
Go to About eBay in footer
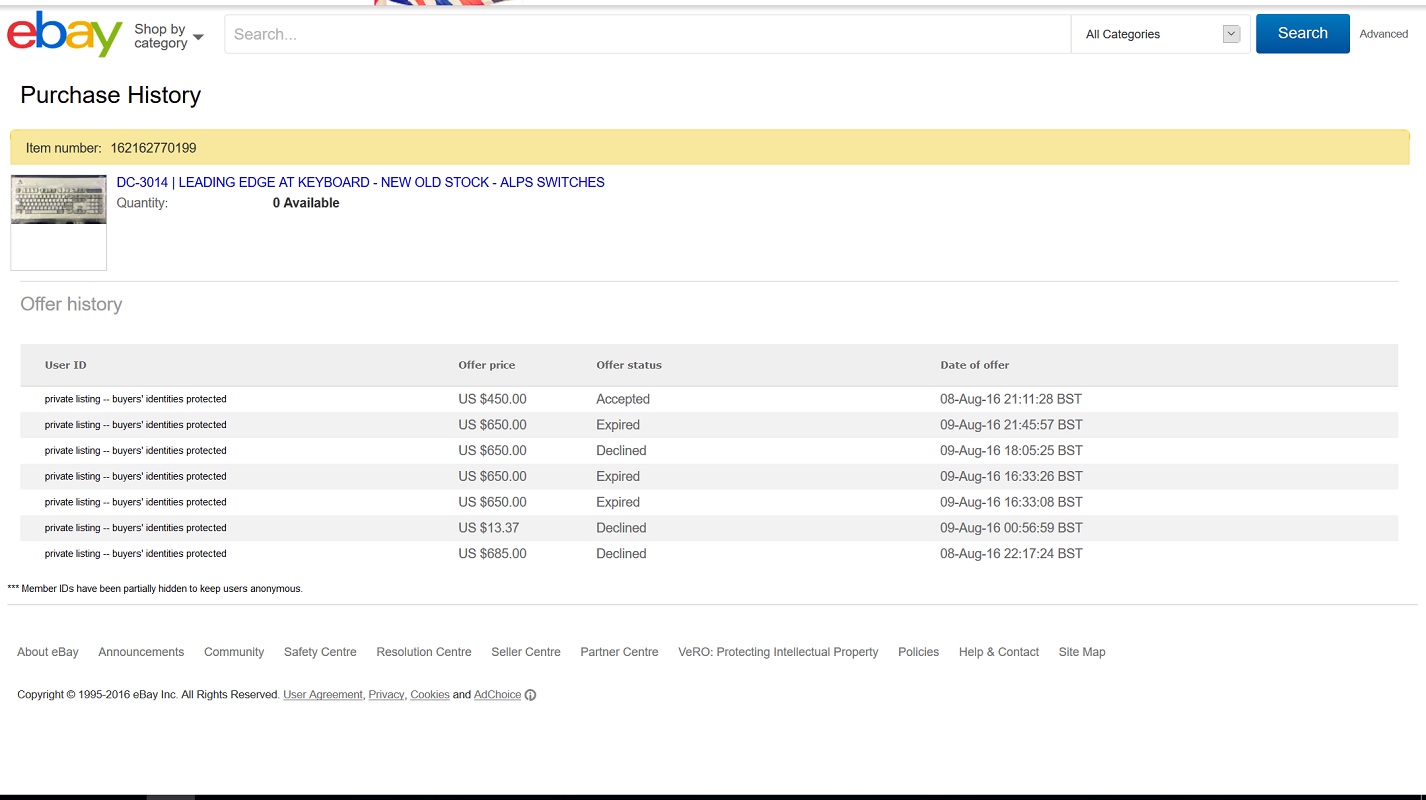pyautogui.click(x=48, y=652)
